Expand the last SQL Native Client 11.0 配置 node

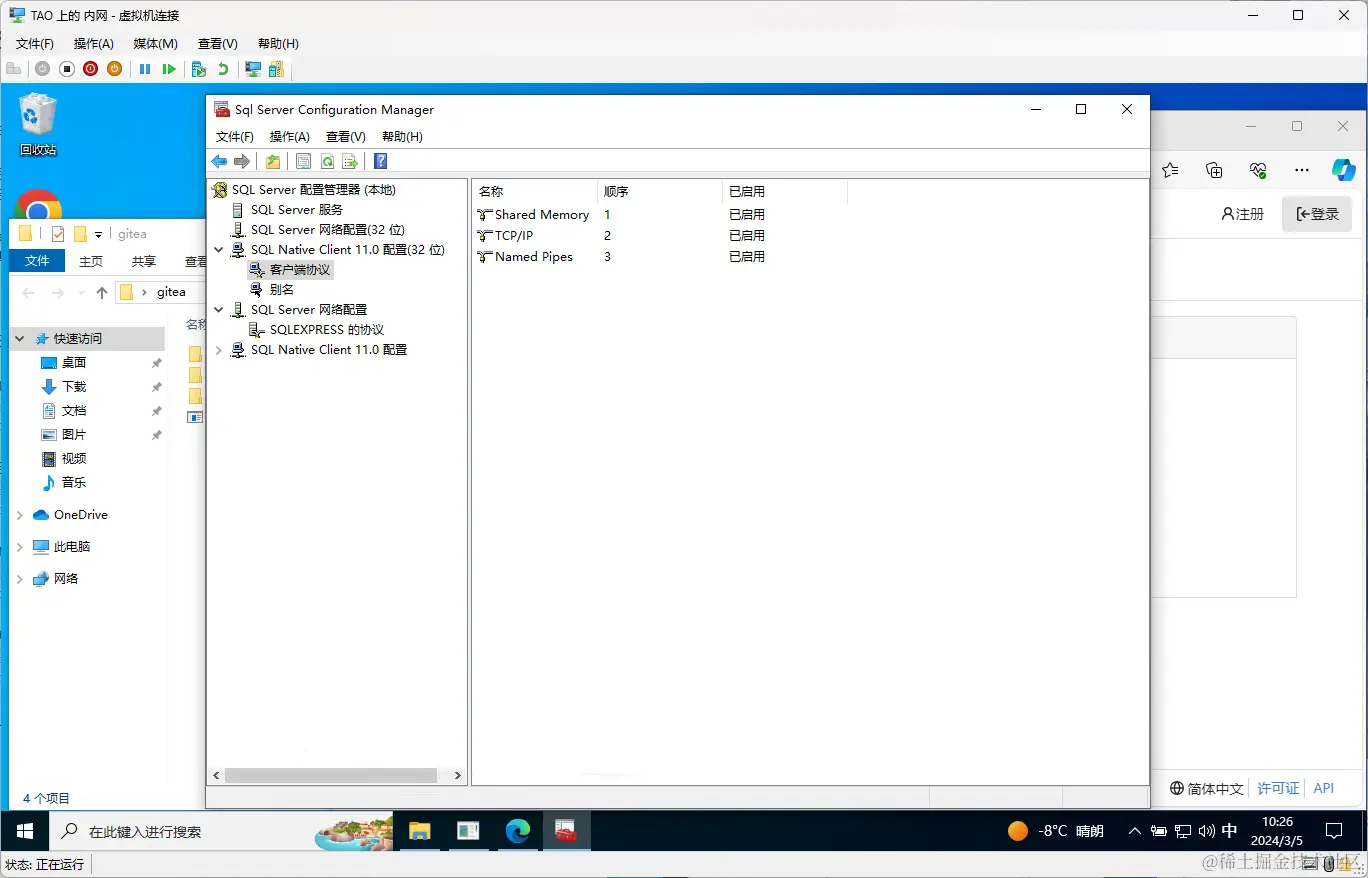click(219, 350)
